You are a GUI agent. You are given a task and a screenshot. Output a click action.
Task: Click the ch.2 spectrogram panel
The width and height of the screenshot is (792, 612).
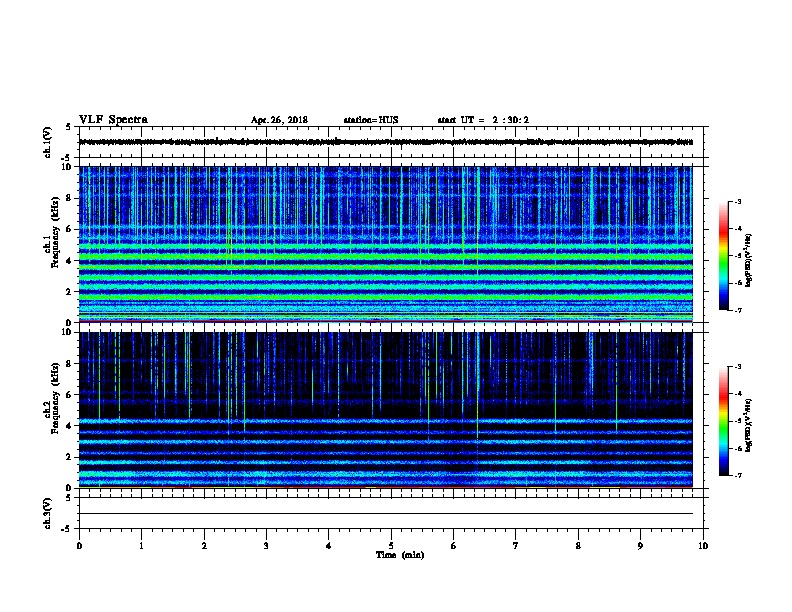coord(386,410)
